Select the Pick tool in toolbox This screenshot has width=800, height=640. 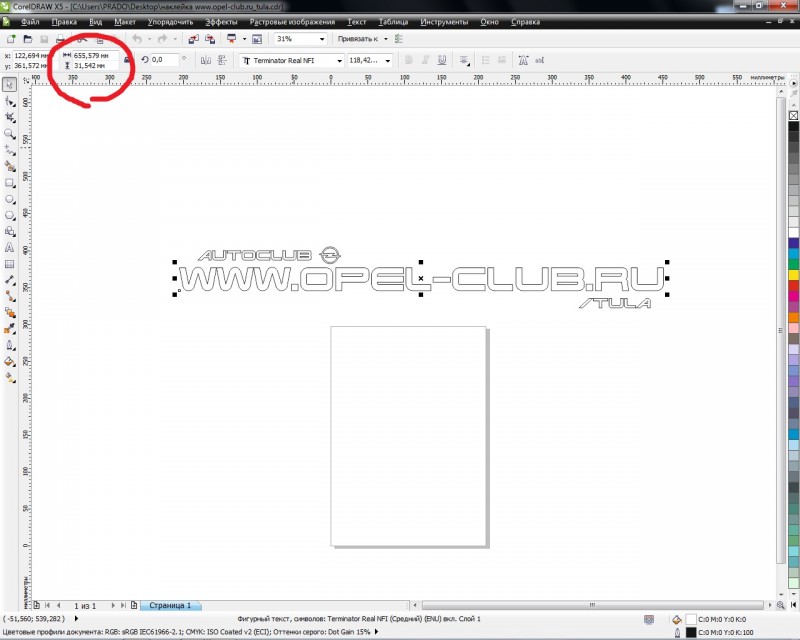9,85
